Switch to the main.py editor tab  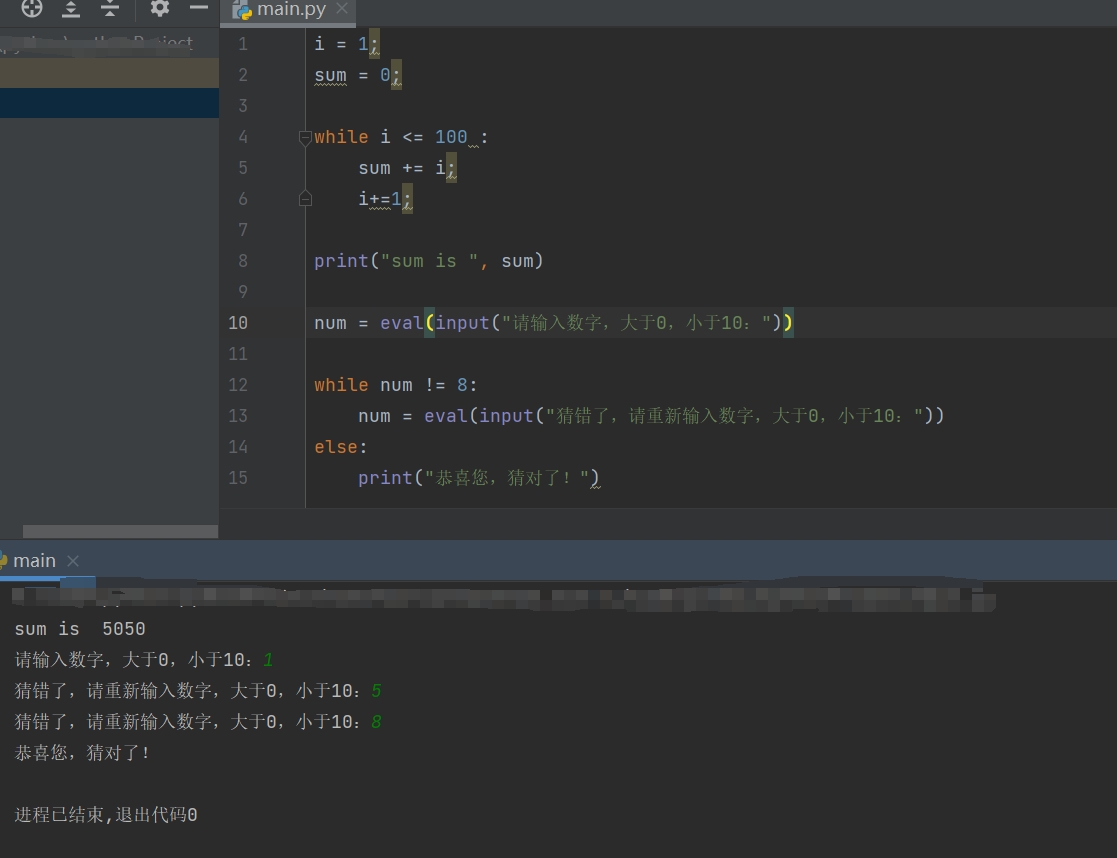click(x=289, y=11)
